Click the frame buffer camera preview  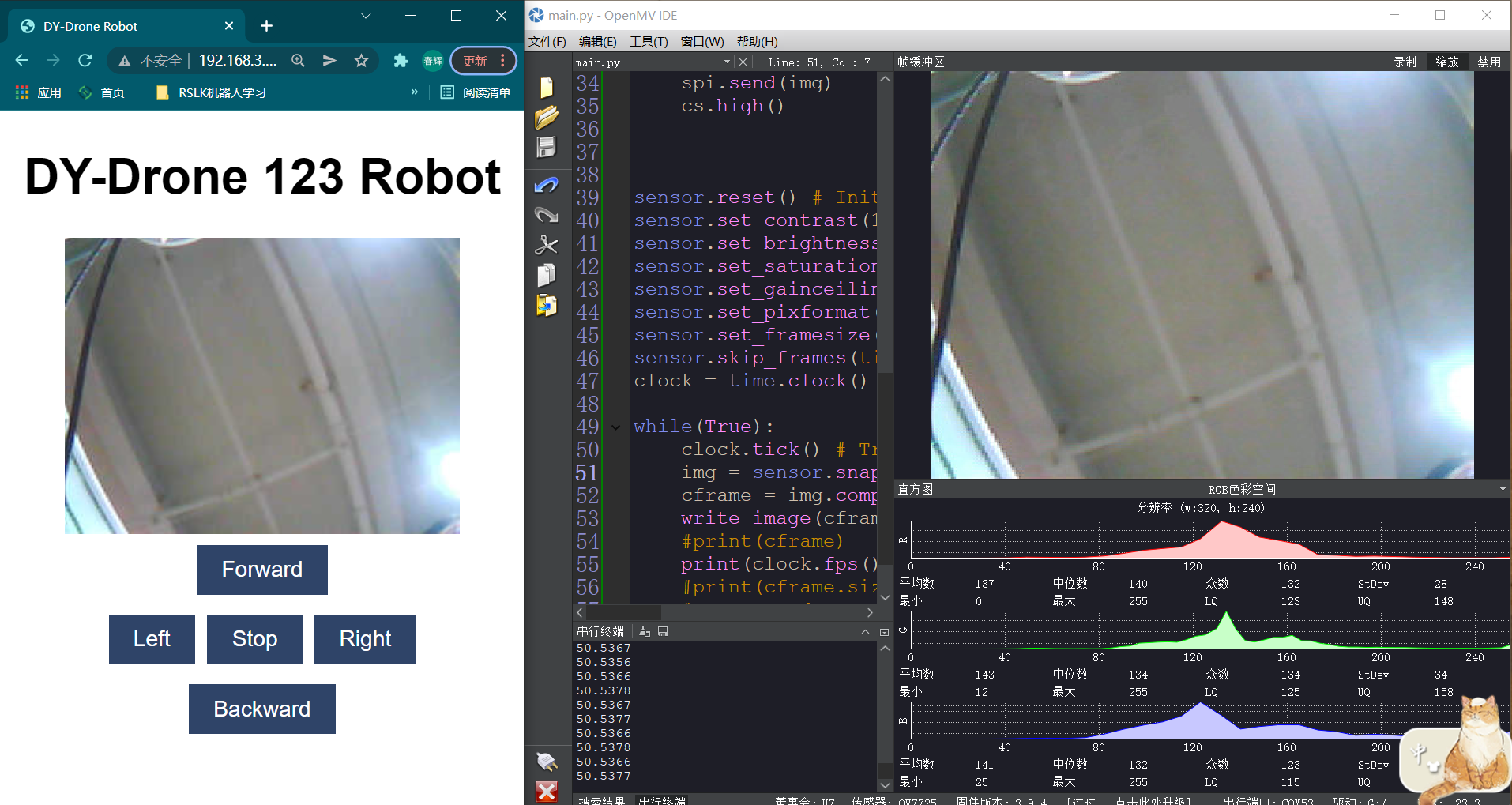coord(1202,275)
